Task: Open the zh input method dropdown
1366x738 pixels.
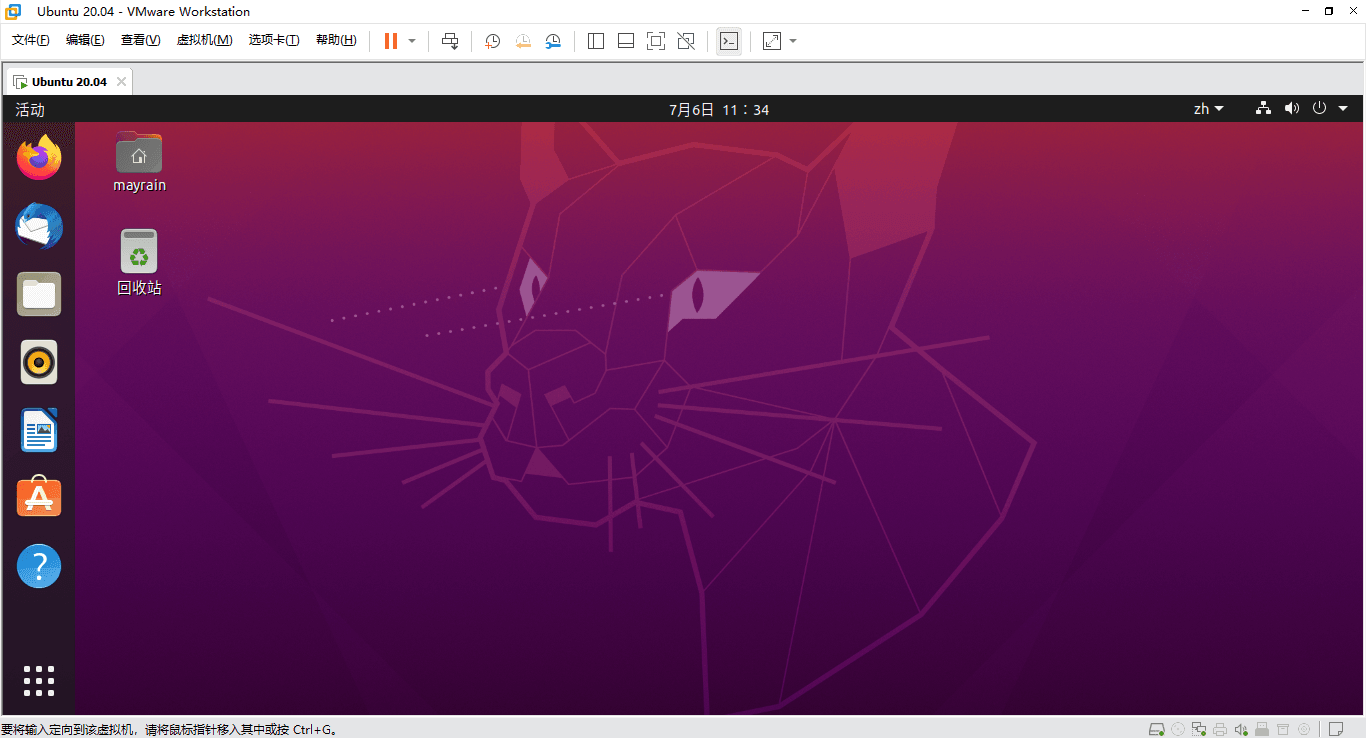Action: tap(1208, 109)
